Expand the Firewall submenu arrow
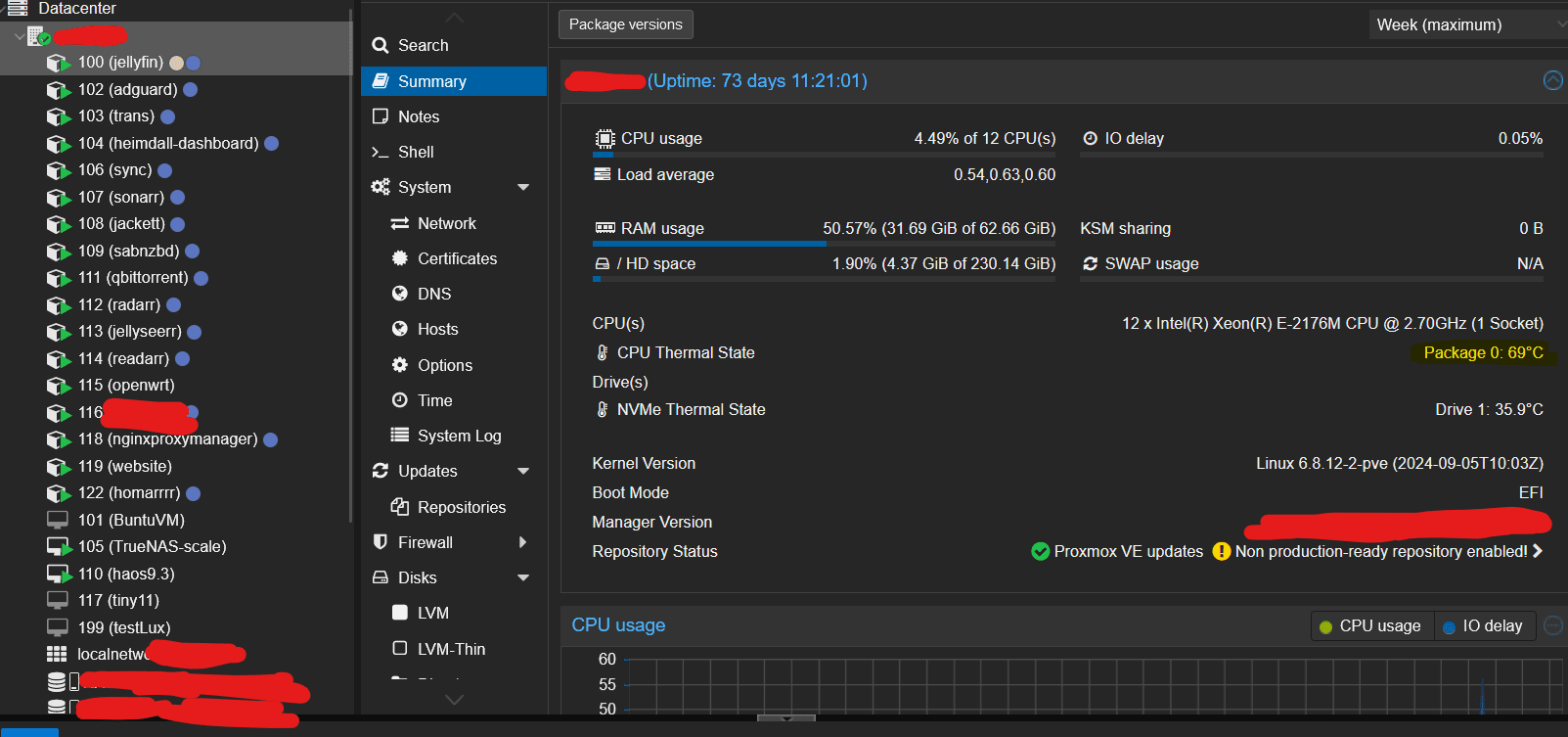Screen dimensions: 1568x737 [x=522, y=542]
